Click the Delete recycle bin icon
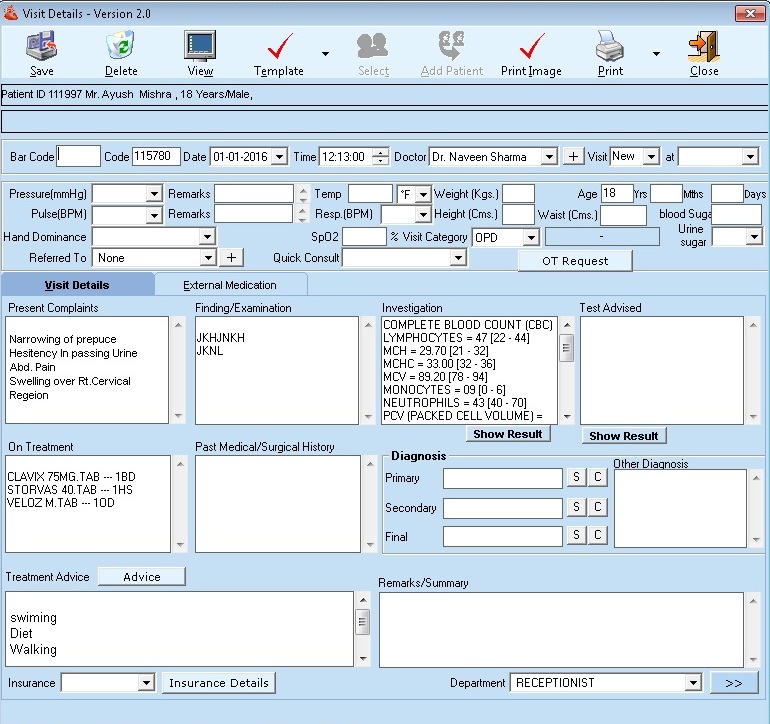Viewport: 770px width, 724px height. pyautogui.click(x=120, y=46)
